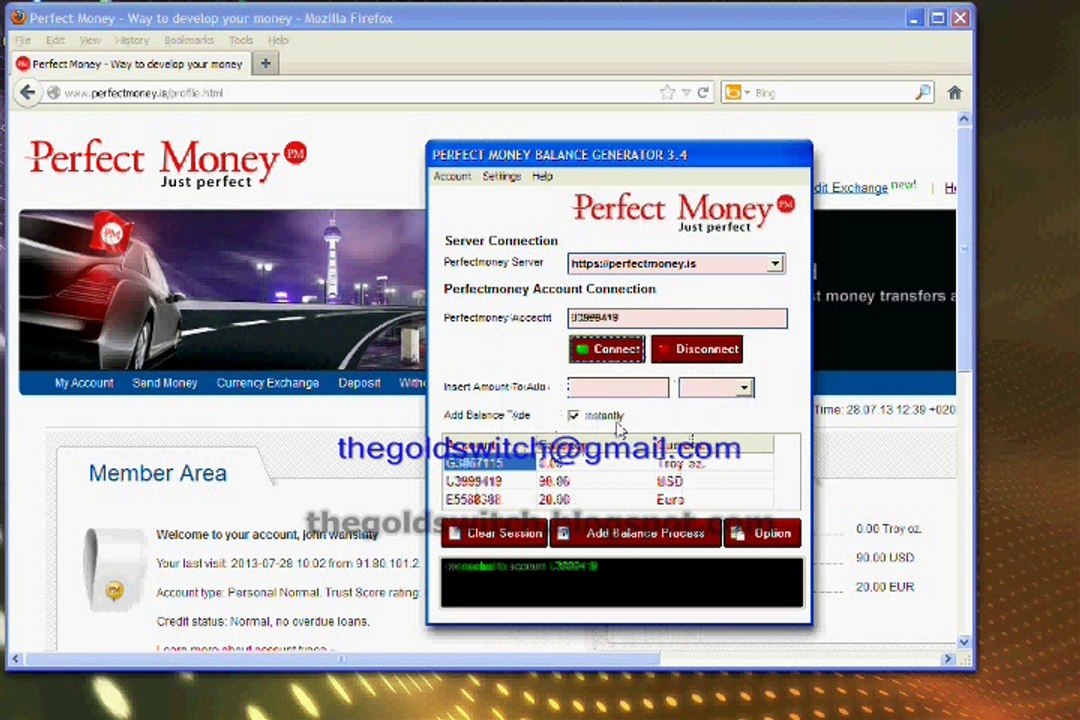The image size is (1080, 720).
Task: Click the Option button icon
Action: coord(738,533)
